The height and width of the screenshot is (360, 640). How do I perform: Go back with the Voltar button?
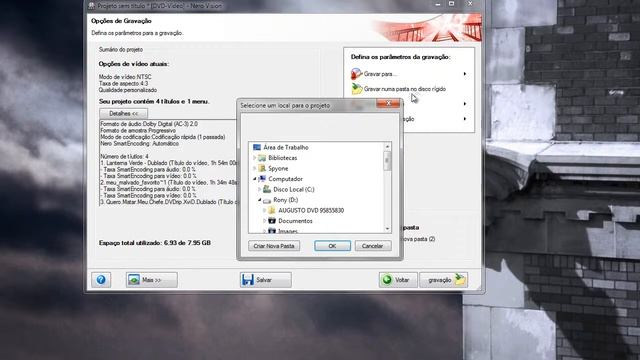click(x=398, y=280)
